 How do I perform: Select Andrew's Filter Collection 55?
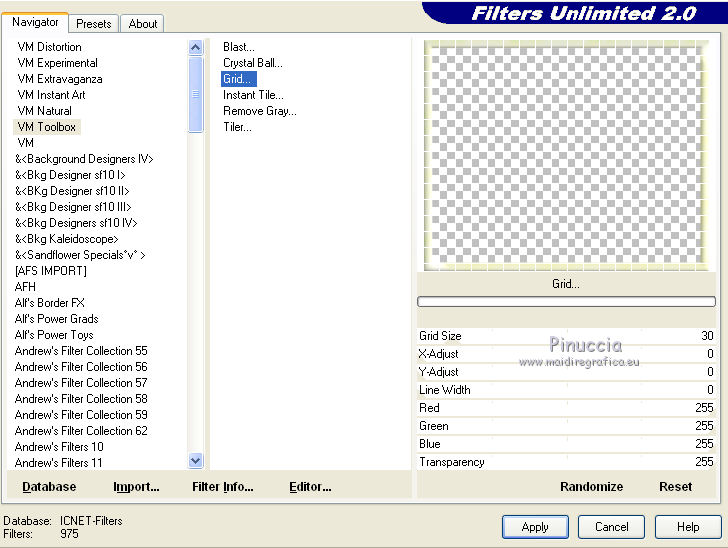tap(81, 351)
